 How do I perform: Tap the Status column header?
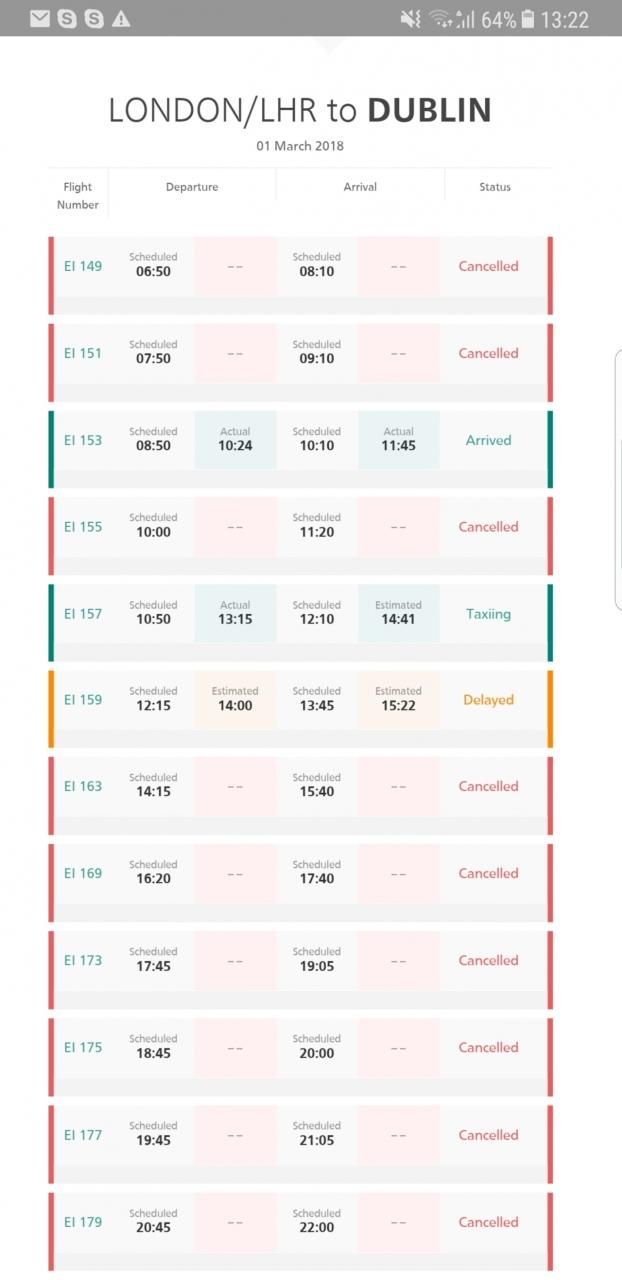[x=495, y=187]
